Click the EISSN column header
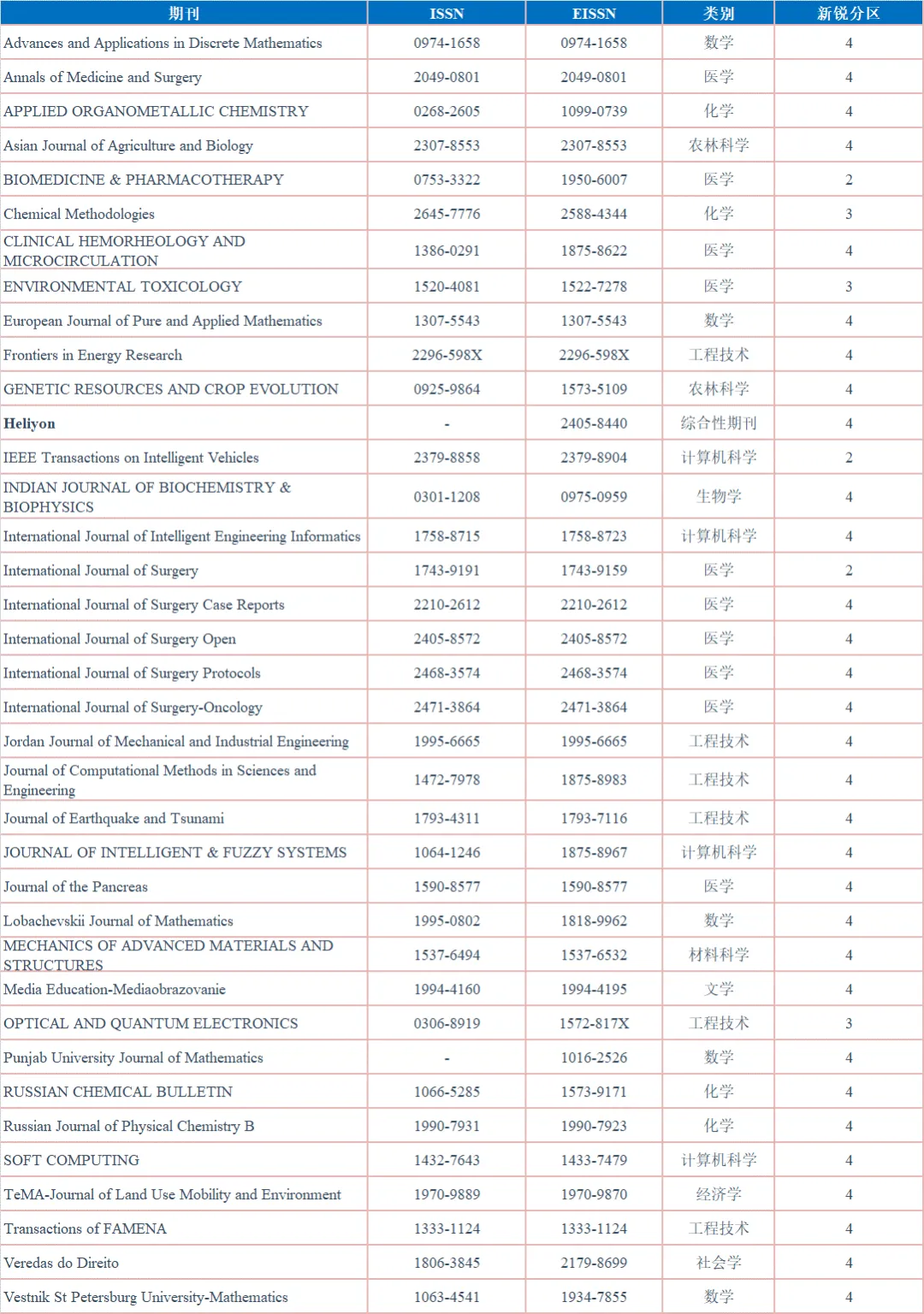Screen dimensions: 924x1314 pos(594,13)
